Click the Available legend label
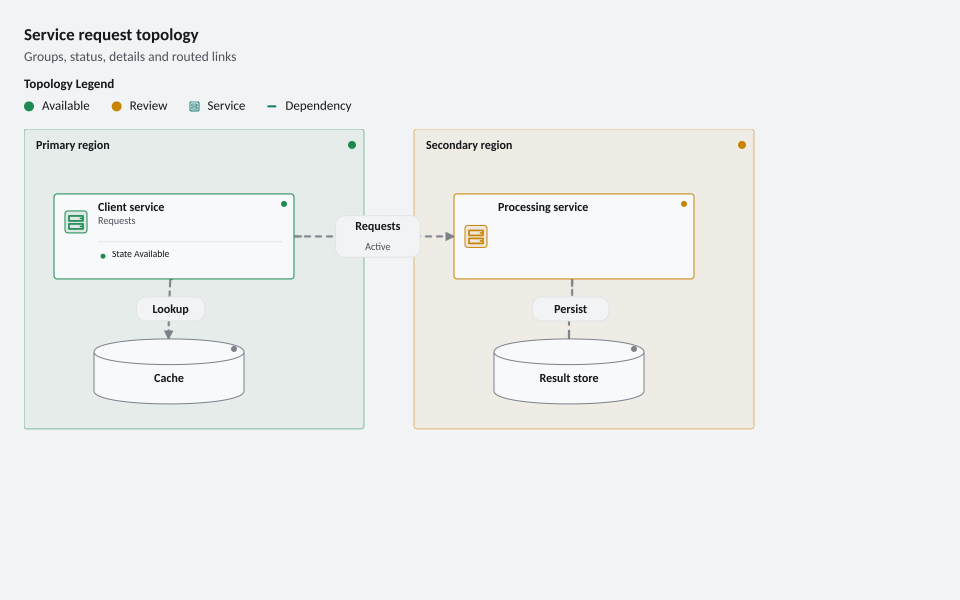The width and height of the screenshot is (960, 600). 66,106
